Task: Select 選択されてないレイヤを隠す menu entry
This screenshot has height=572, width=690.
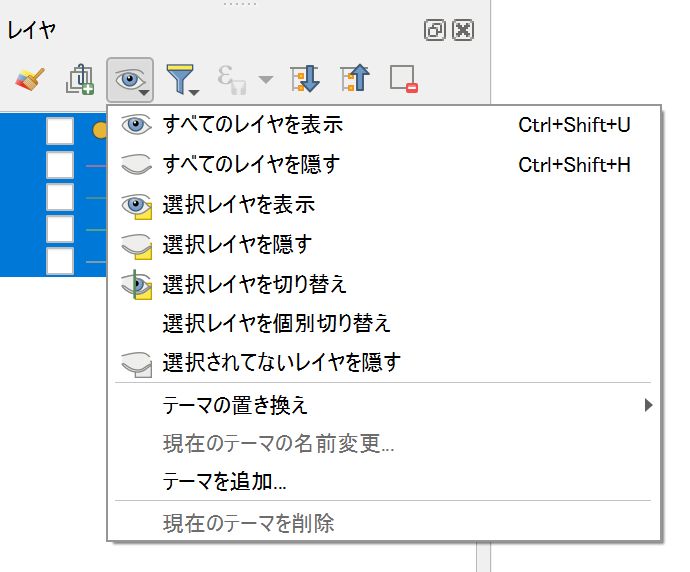Action: 384,363
